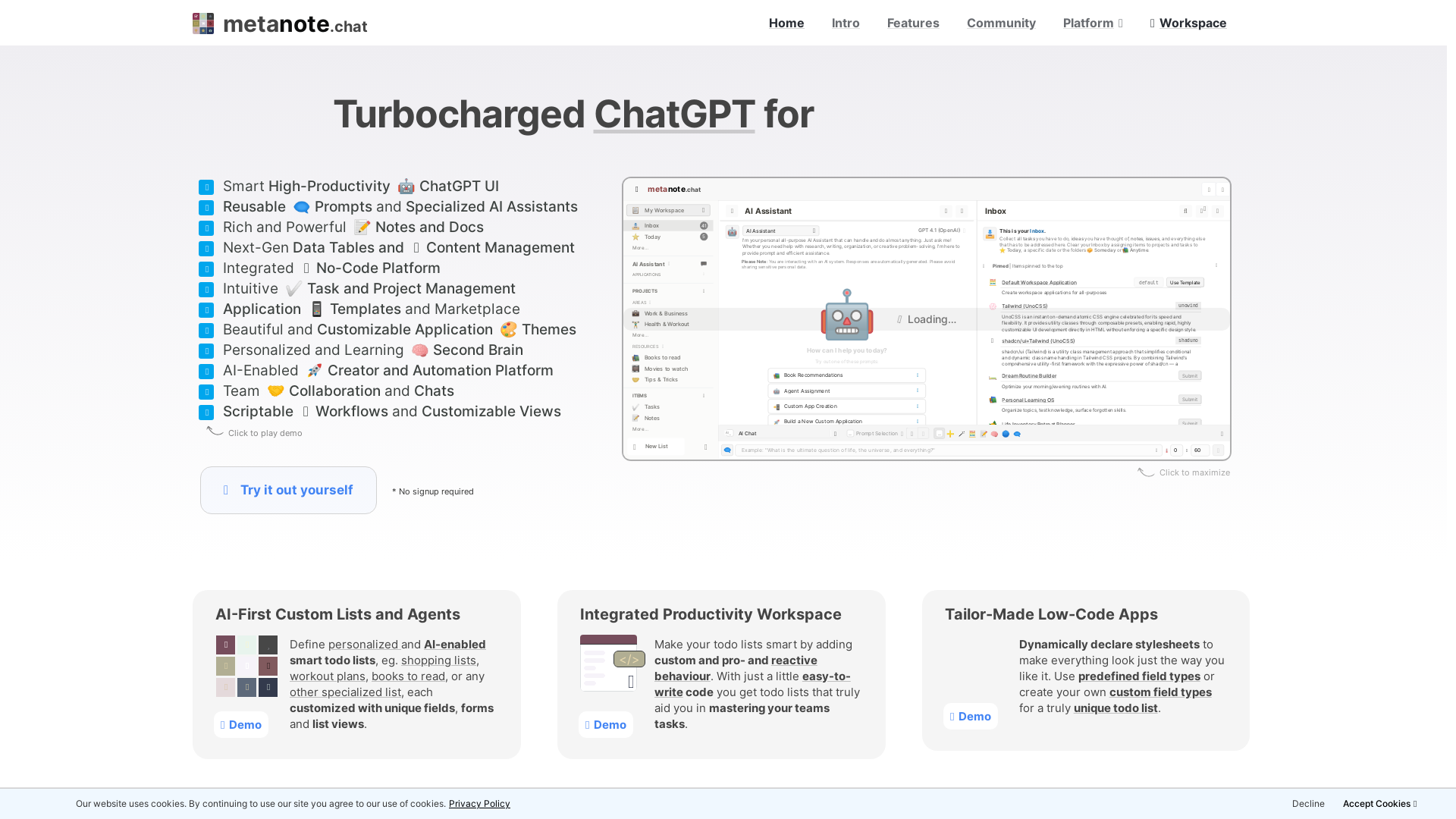
Task: Click Demo button in AI-First Custom Lists card
Action: pyautogui.click(x=241, y=725)
